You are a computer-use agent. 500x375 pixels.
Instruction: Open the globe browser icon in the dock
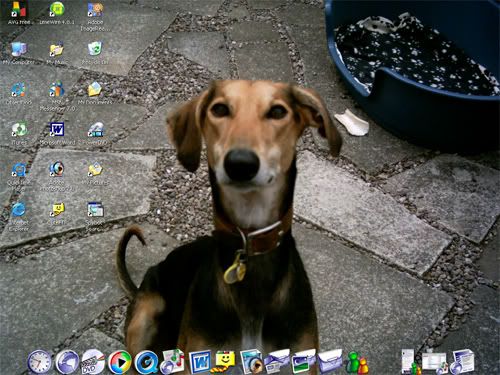[x=67, y=361]
